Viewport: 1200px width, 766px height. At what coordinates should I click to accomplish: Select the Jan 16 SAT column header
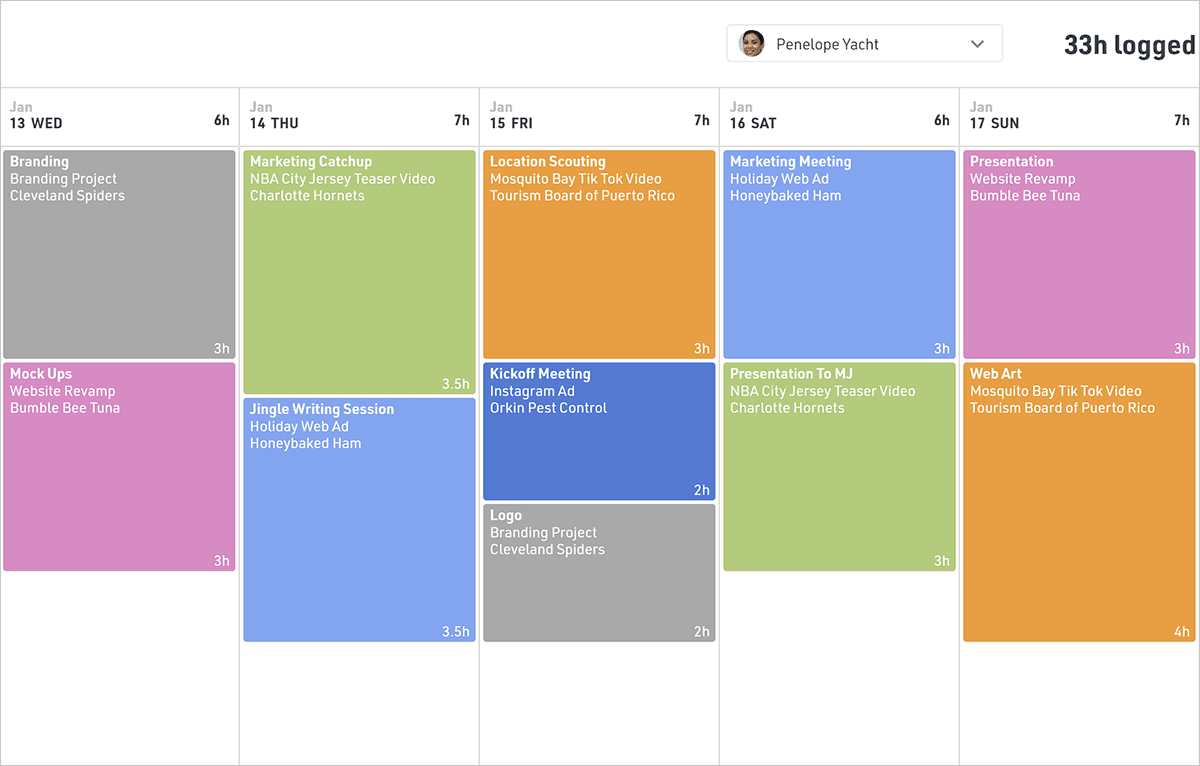pyautogui.click(x=840, y=116)
